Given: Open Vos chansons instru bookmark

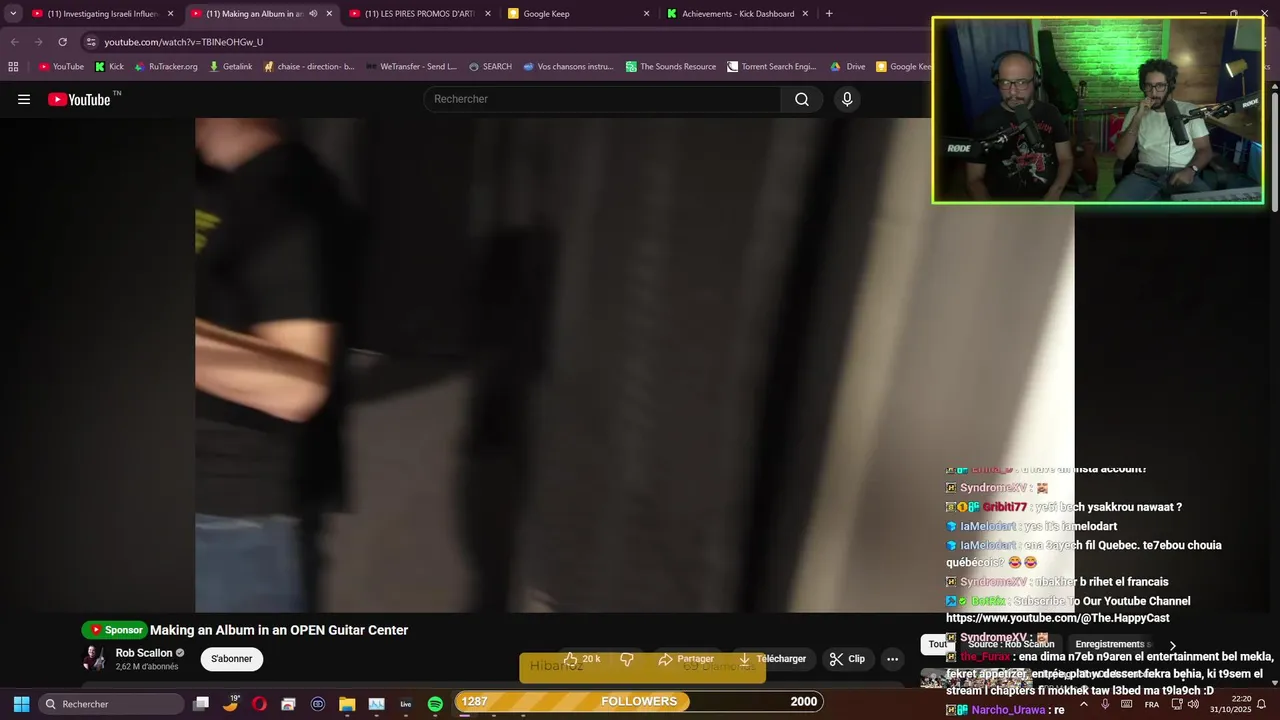Looking at the screenshot, I should pyautogui.click(x=568, y=67).
